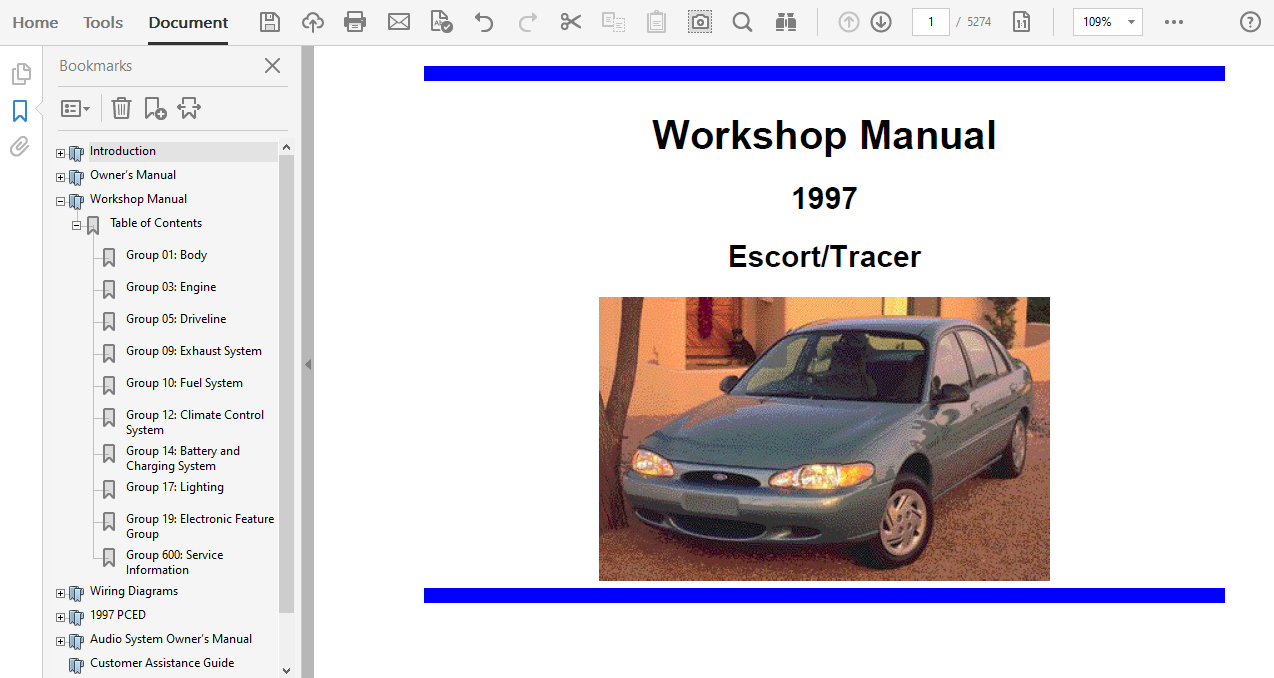The width and height of the screenshot is (1274, 678).
Task: Toggle the Page Thumbnails panel
Action: click(20, 74)
